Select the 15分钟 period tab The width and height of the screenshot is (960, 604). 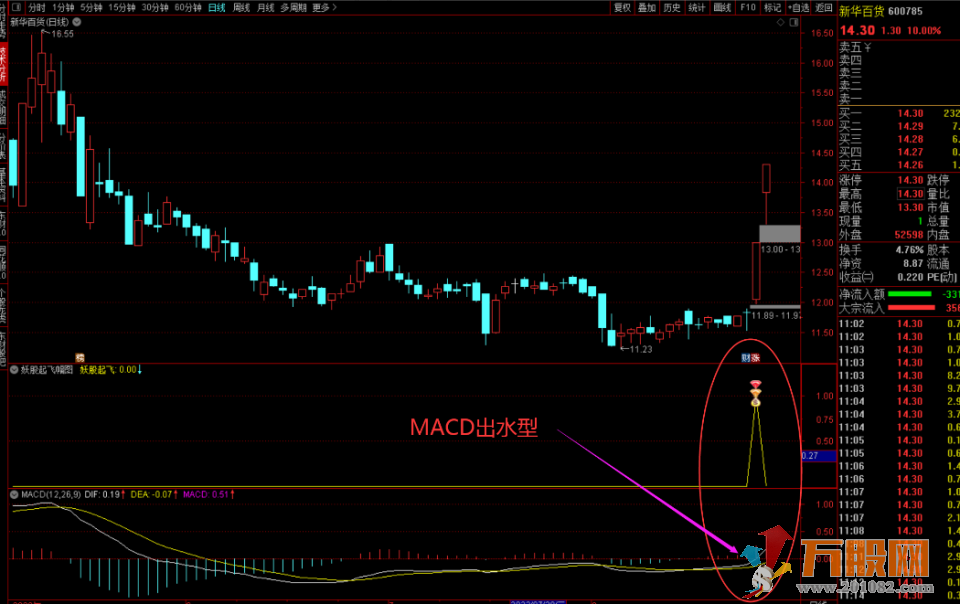click(x=122, y=7)
